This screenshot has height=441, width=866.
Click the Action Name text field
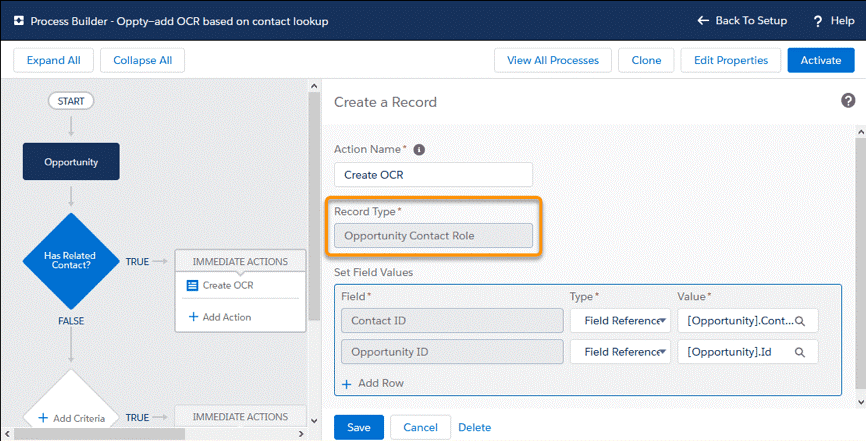click(x=433, y=175)
